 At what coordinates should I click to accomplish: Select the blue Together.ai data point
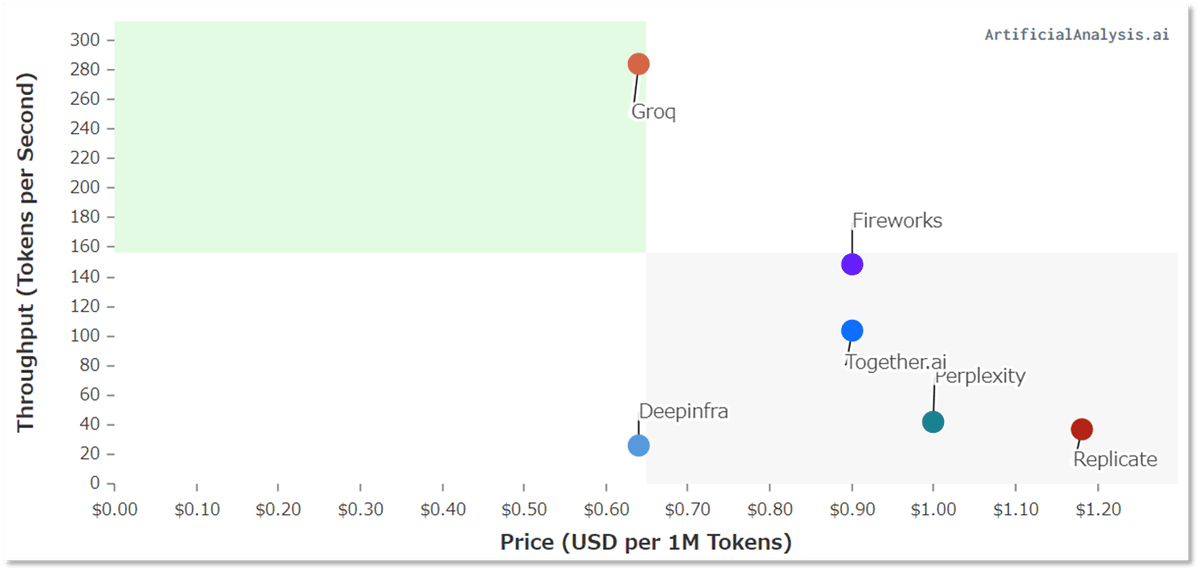[x=852, y=331]
